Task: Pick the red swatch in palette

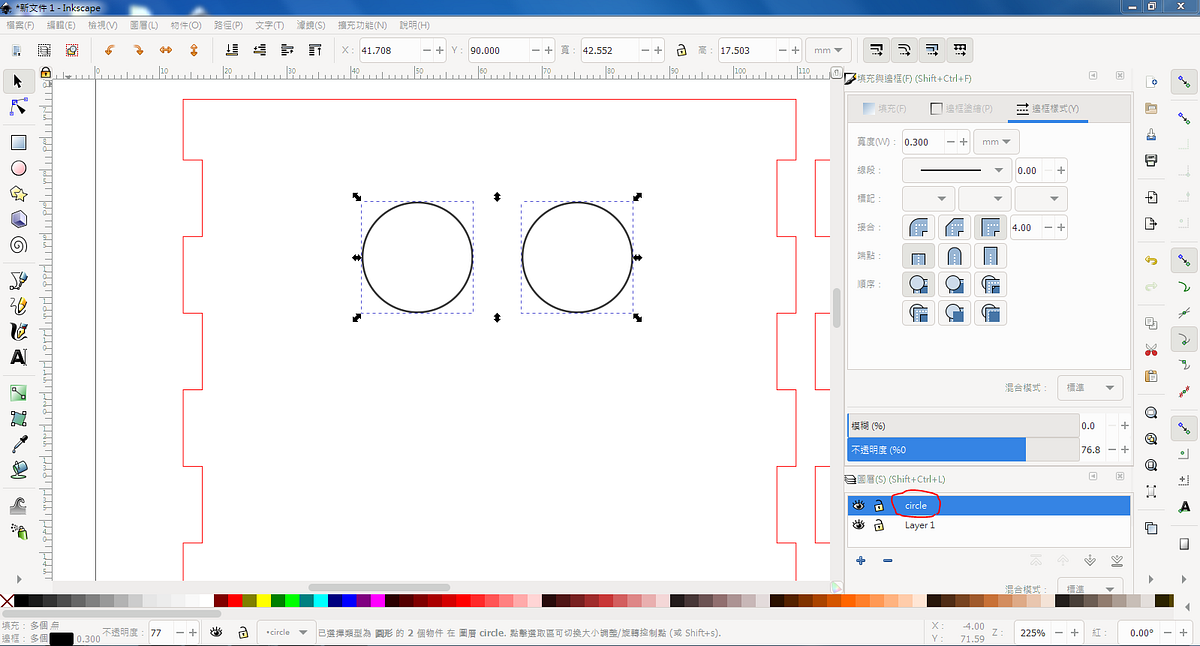Action: coord(235,601)
